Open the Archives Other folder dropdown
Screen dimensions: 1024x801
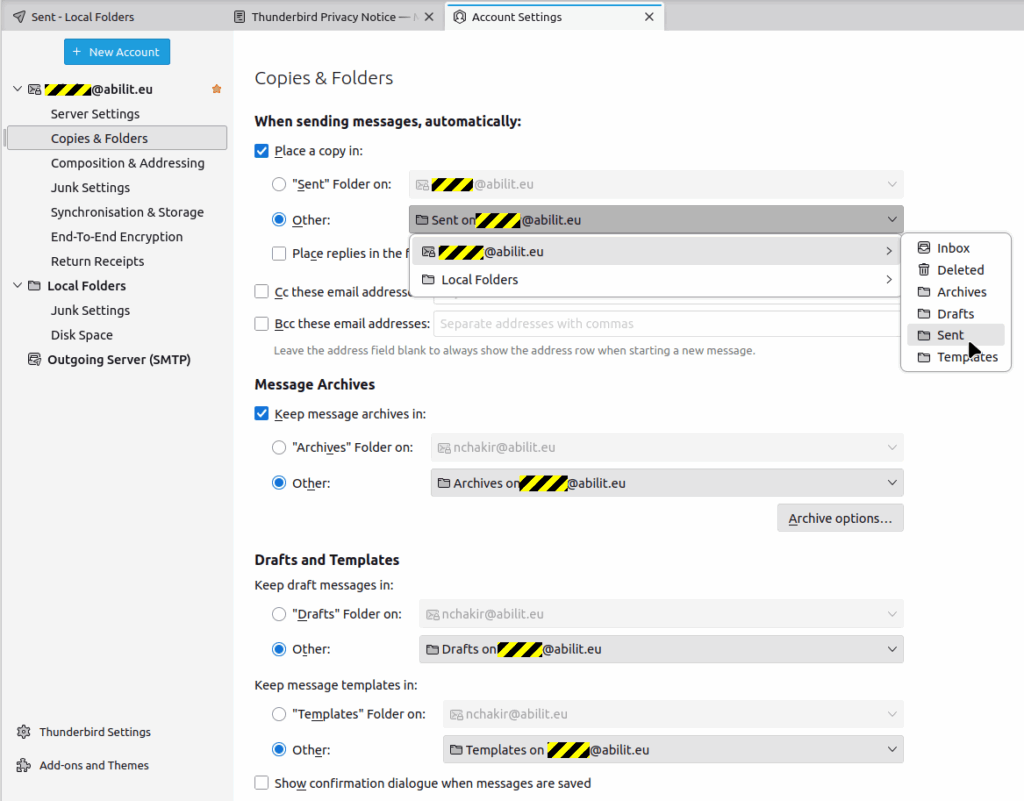pos(667,483)
